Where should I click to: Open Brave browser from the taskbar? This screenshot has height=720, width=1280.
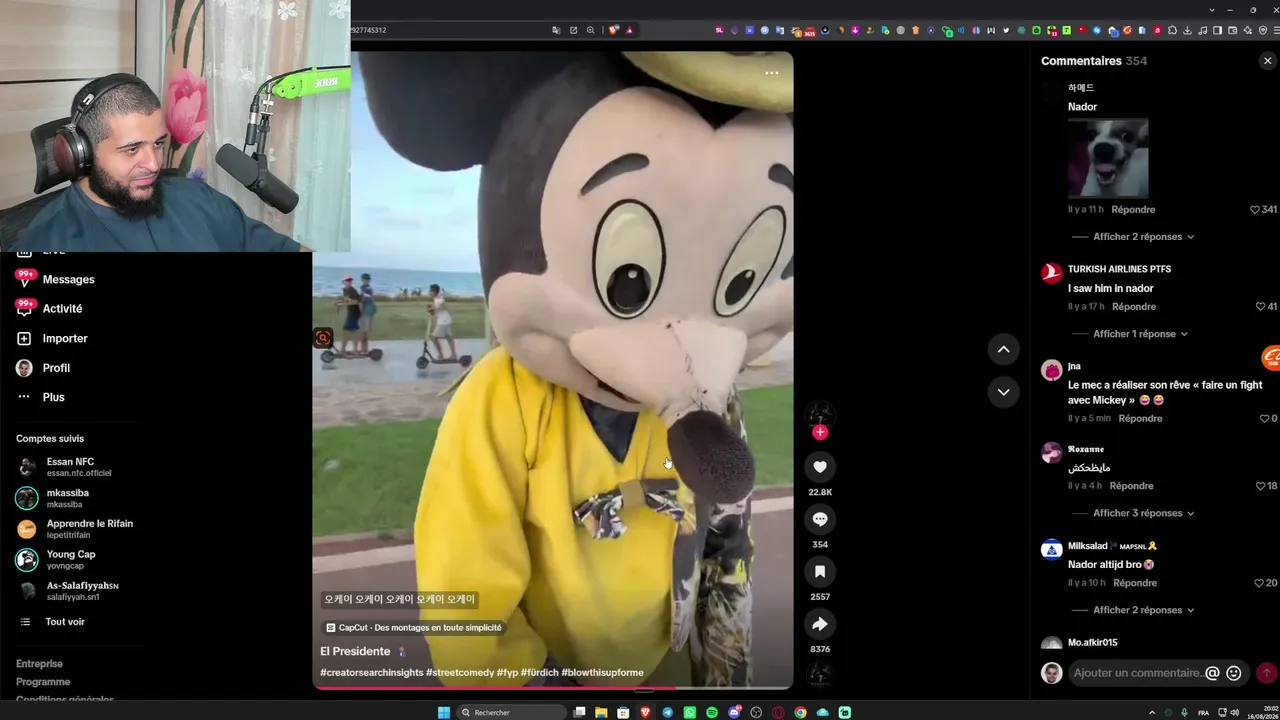tap(645, 712)
